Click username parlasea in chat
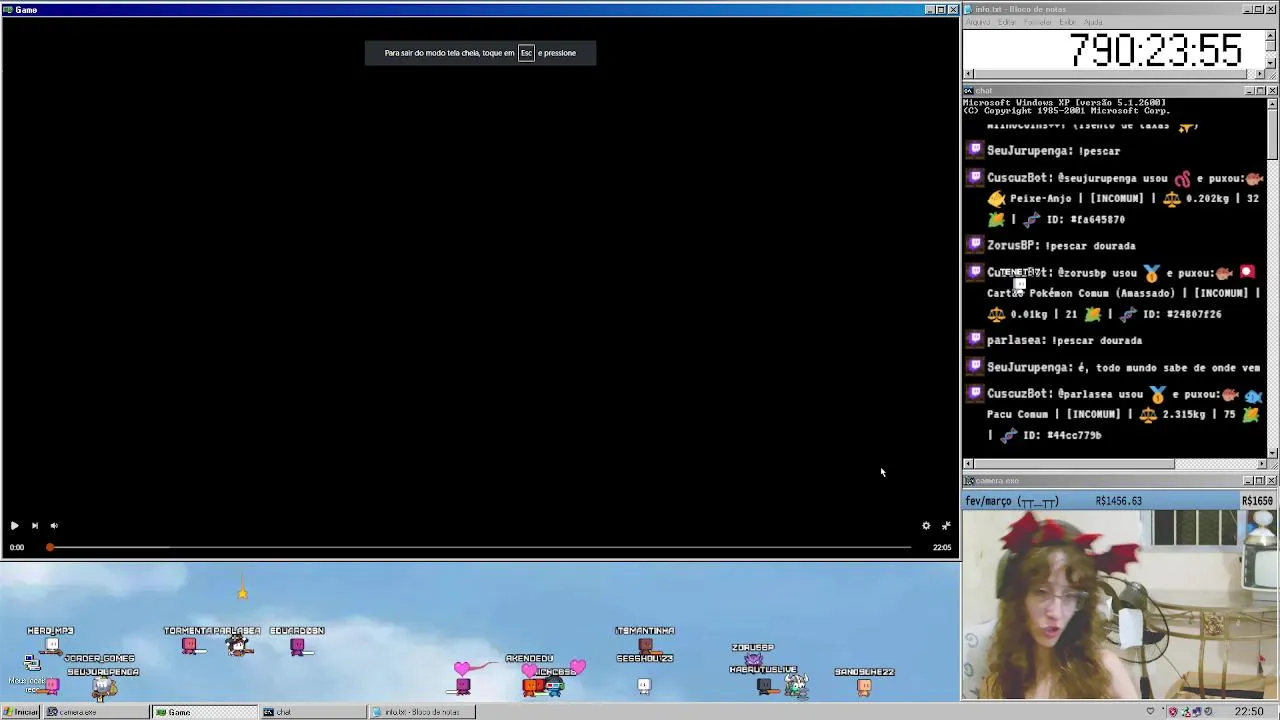Screen dimensions: 1280x720 1014,341
